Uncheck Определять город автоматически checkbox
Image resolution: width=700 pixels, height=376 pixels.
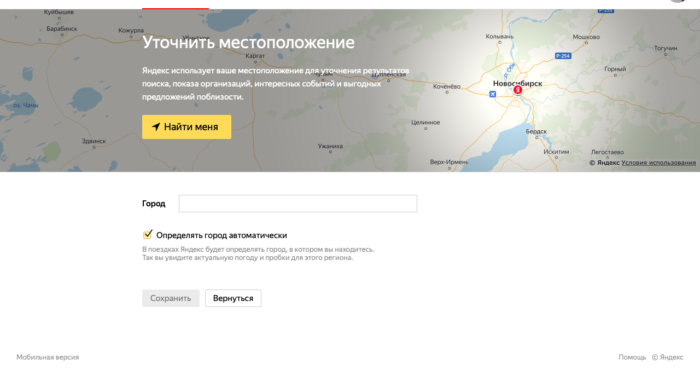[x=147, y=234]
